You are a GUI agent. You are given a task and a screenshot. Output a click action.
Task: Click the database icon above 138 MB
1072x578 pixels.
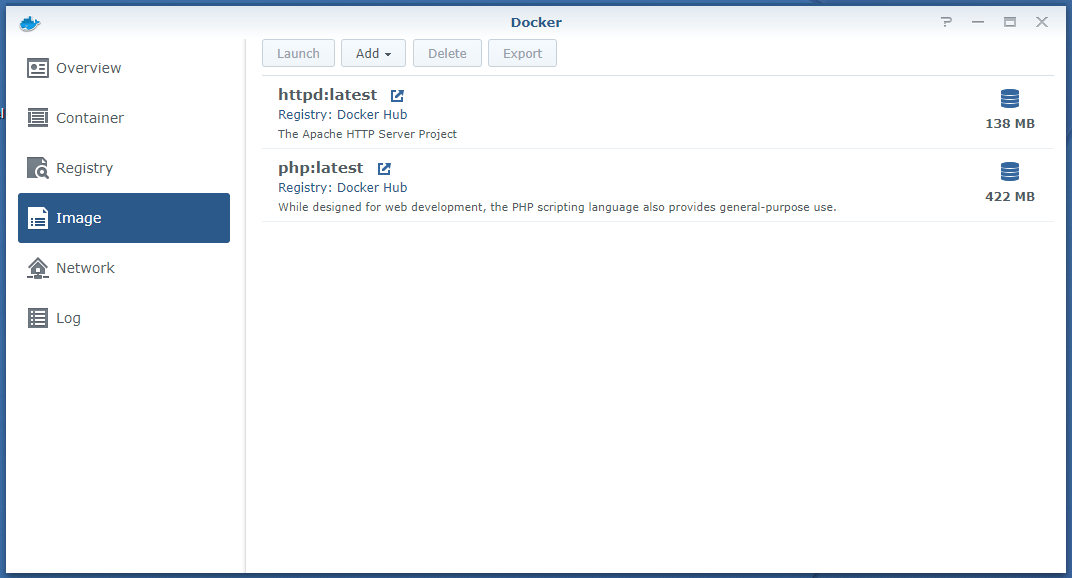click(1010, 98)
